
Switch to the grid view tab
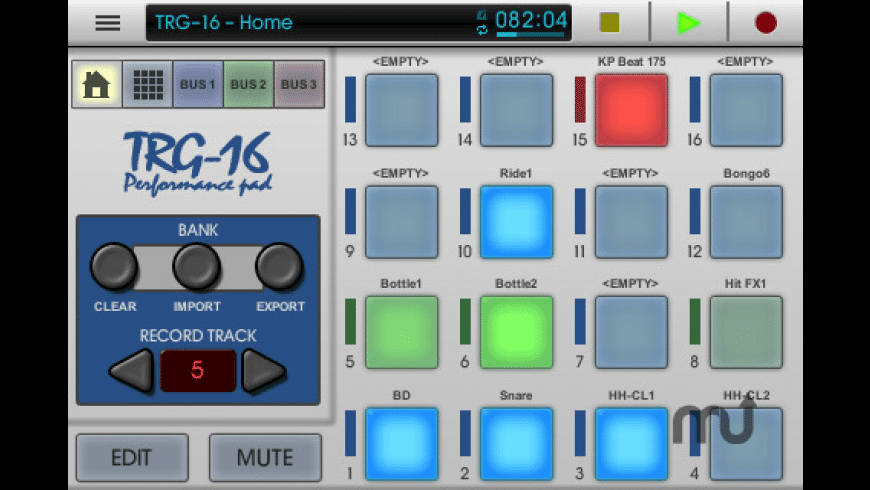(x=148, y=84)
